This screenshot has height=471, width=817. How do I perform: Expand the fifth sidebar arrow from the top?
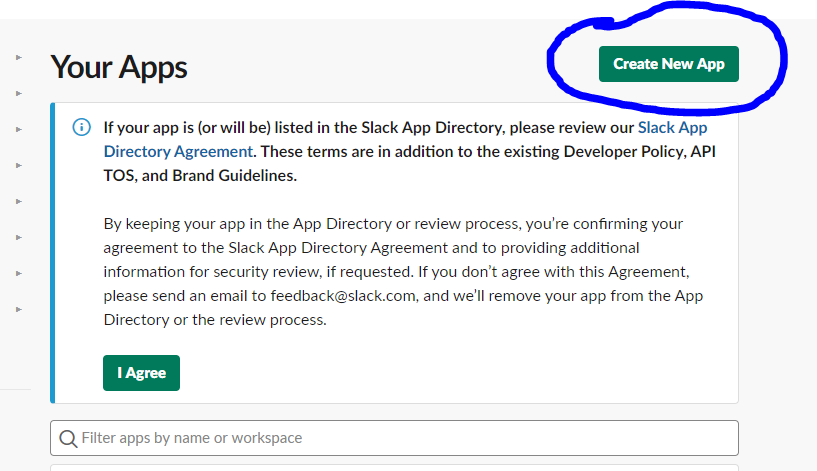[x=19, y=201]
